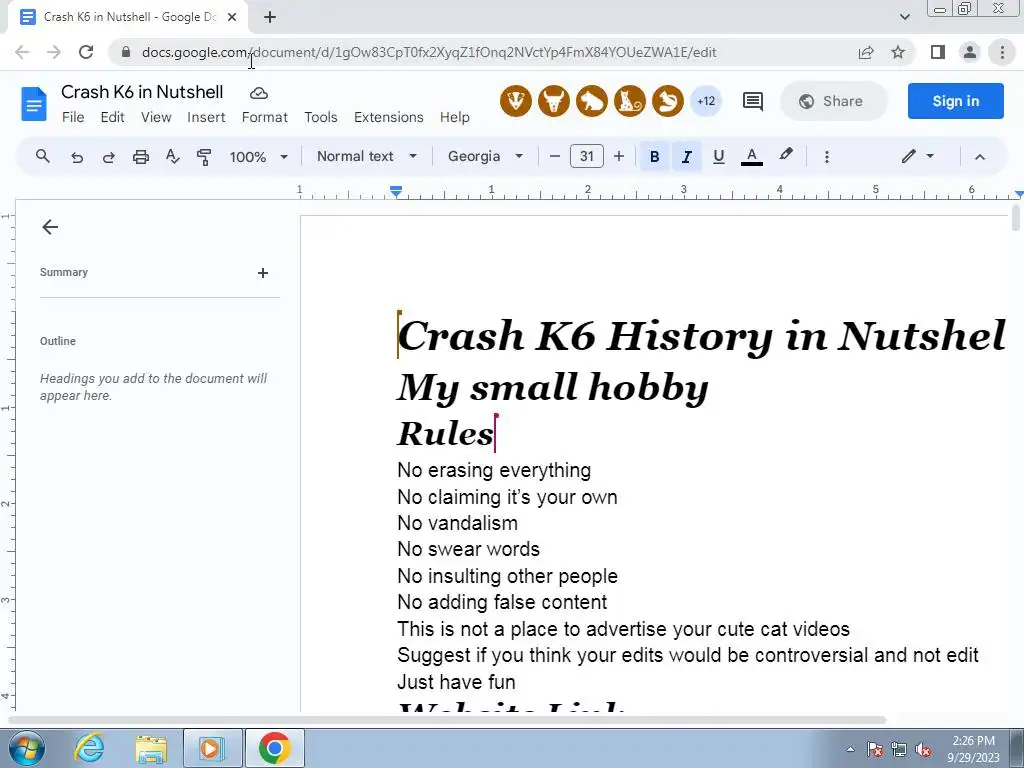Open a new browser tab
Viewport: 1024px width, 768px height.
click(x=270, y=18)
